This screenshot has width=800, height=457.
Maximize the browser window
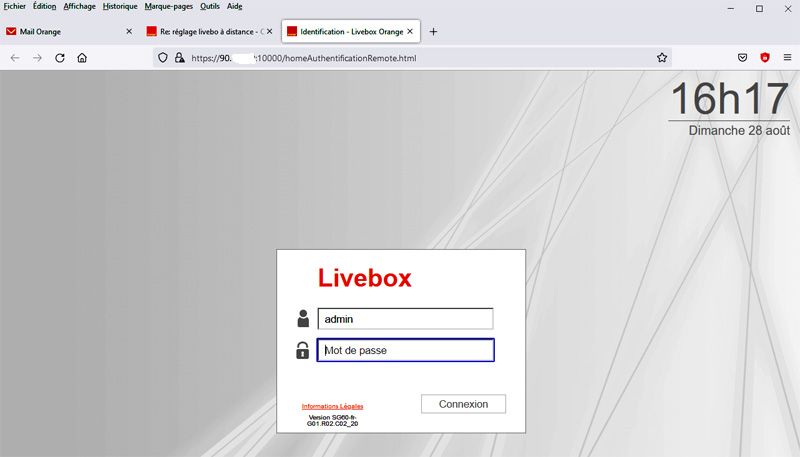click(x=759, y=9)
